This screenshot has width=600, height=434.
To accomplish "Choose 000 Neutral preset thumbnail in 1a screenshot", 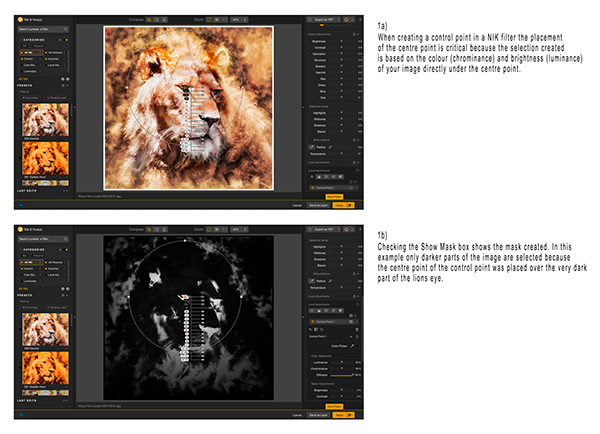I will [x=45, y=119].
